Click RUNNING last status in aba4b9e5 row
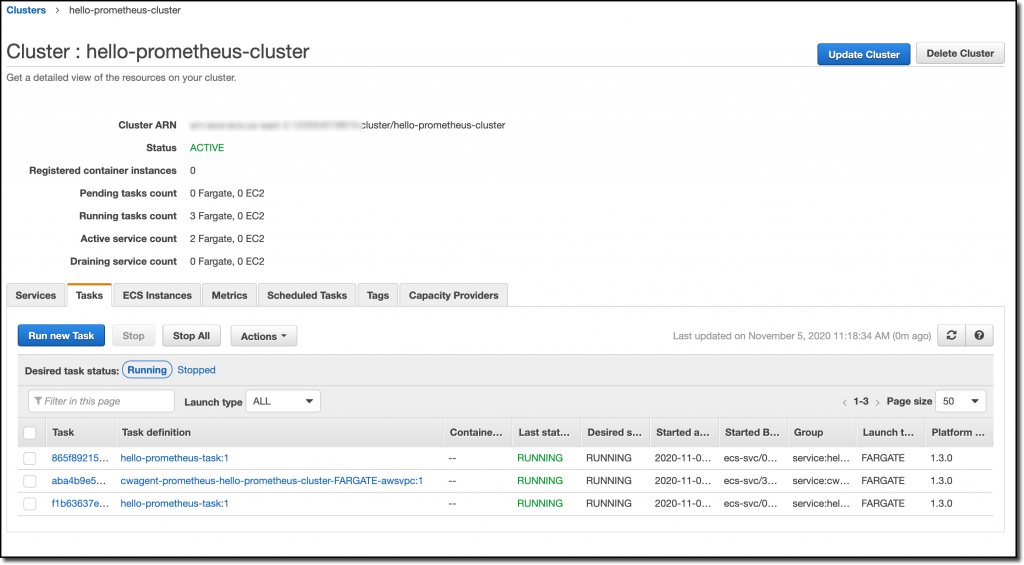The width and height of the screenshot is (1024, 565). (x=540, y=481)
